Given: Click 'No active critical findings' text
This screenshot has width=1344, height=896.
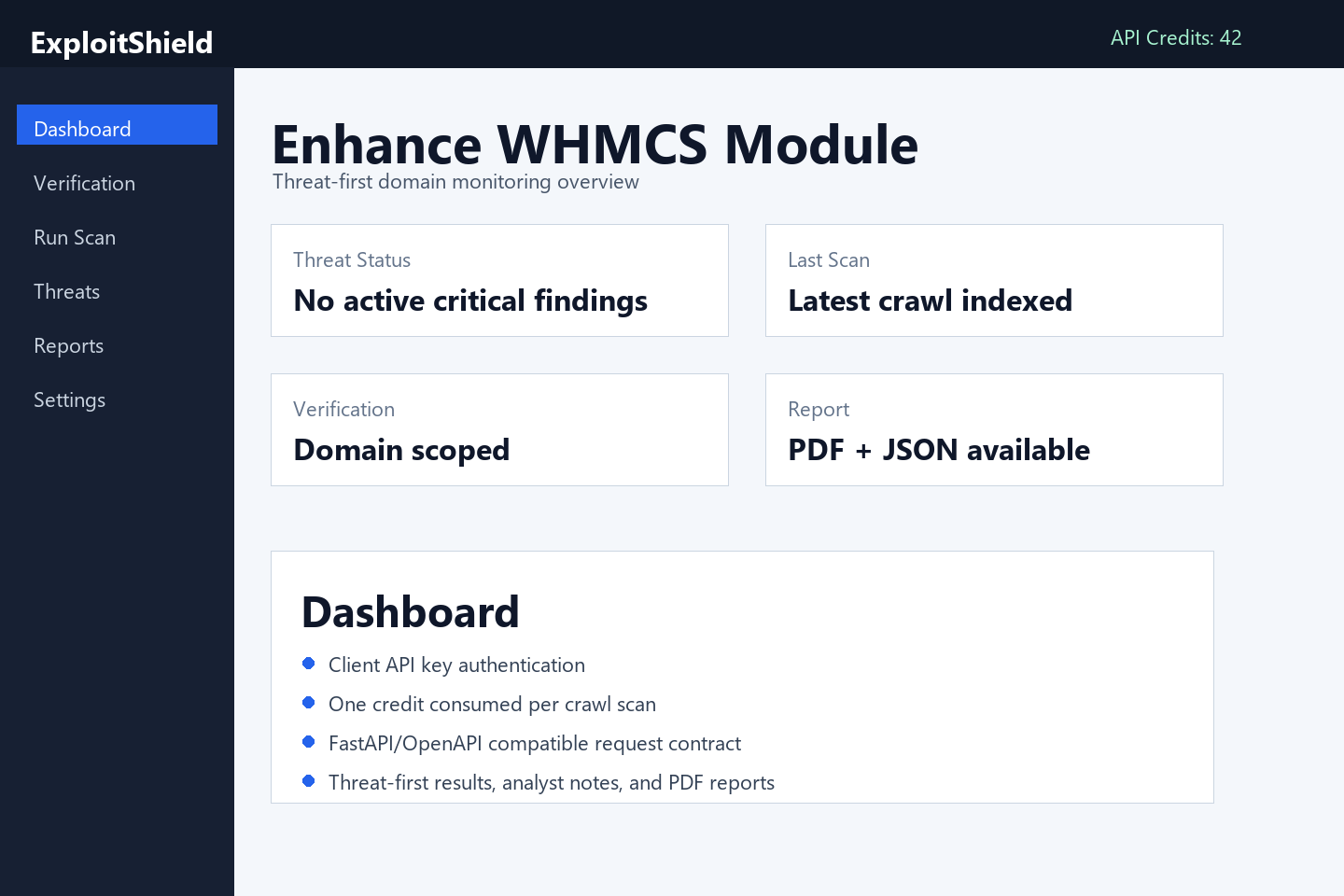Looking at the screenshot, I should pos(470,301).
